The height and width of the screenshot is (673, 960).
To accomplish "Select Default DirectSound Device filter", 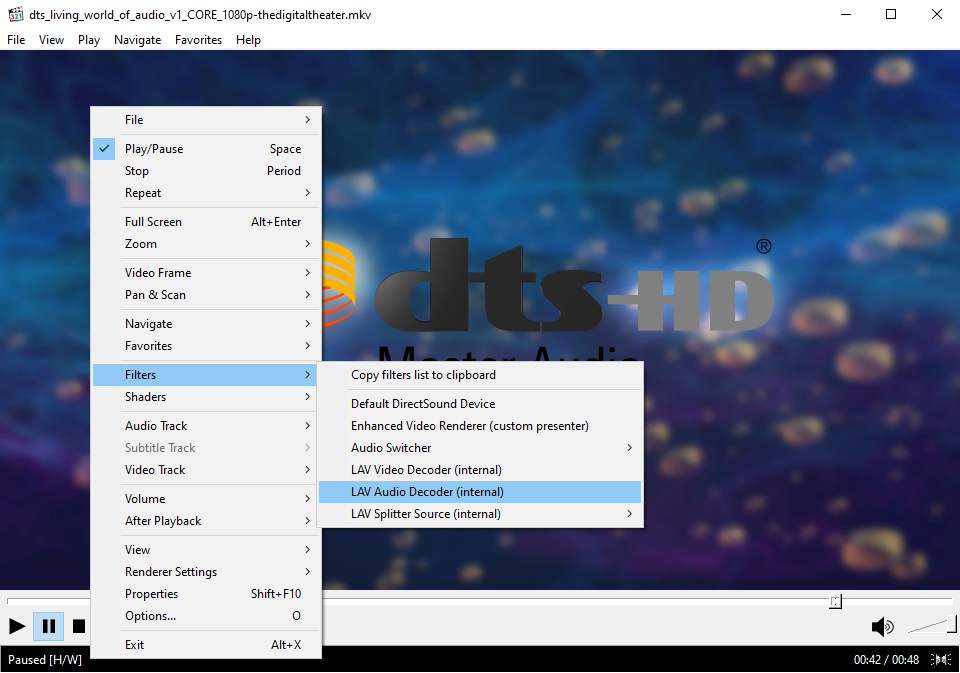I will pos(480,404).
